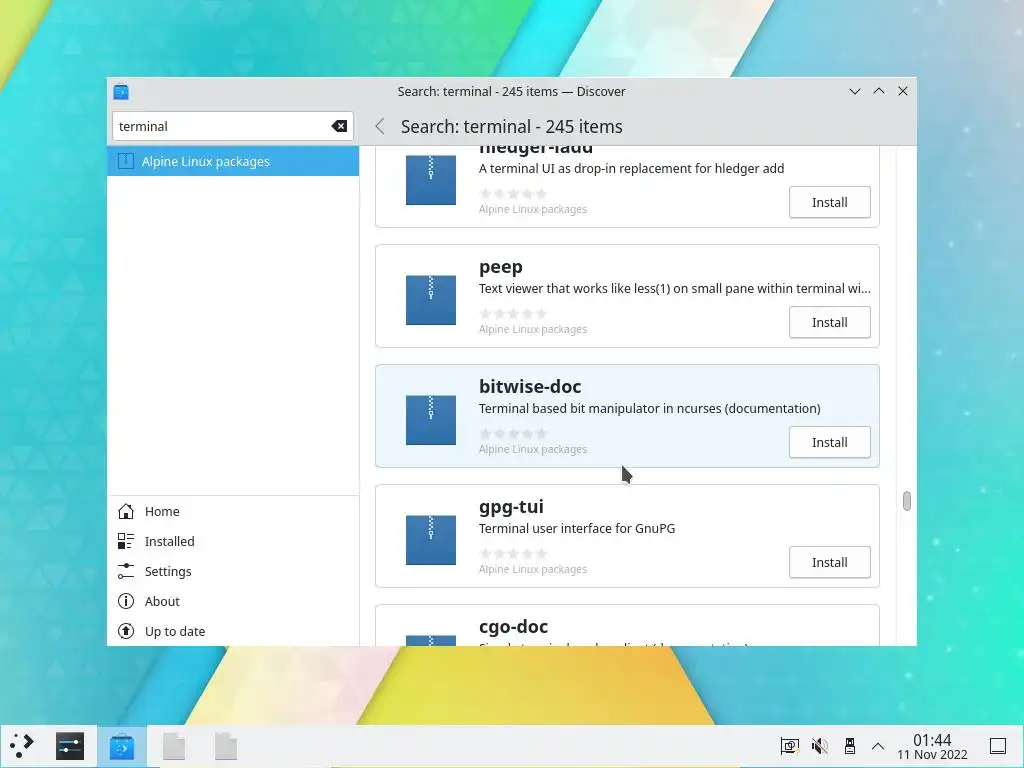1024x768 pixels.
Task: Open the peep package icon
Action: tap(430, 300)
